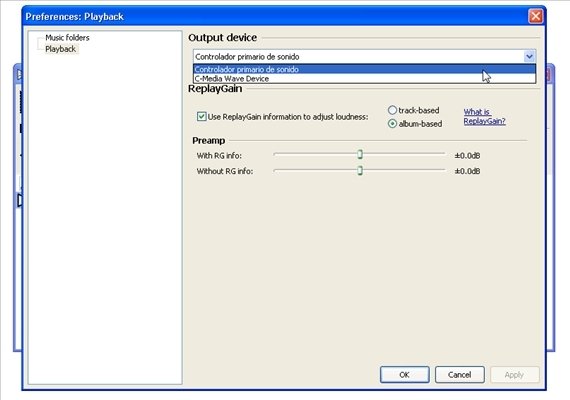Choose C-Media Wave Device from list
The image size is (570, 400).
coord(364,79)
